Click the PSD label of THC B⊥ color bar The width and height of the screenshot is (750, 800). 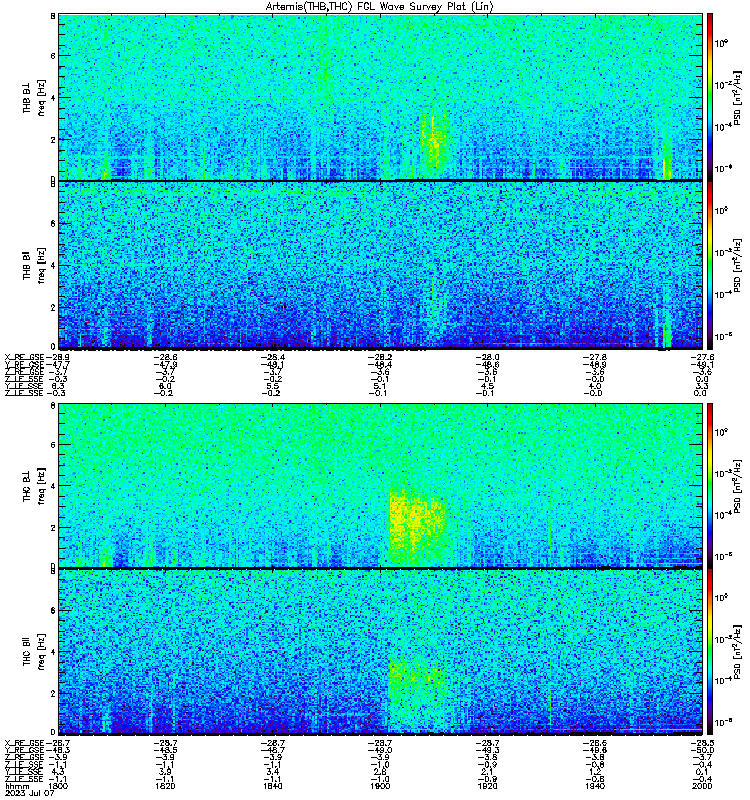coord(738,486)
